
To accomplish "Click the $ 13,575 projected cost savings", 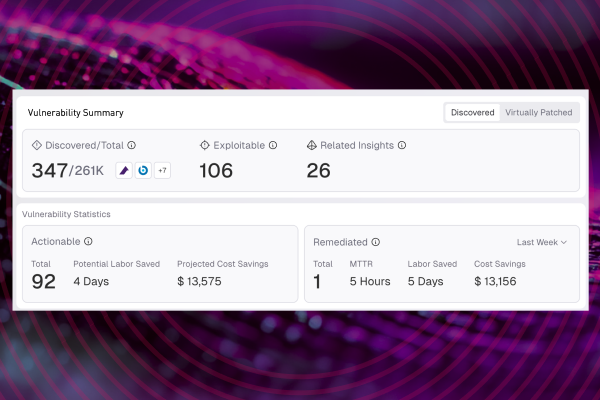I will 199,281.
